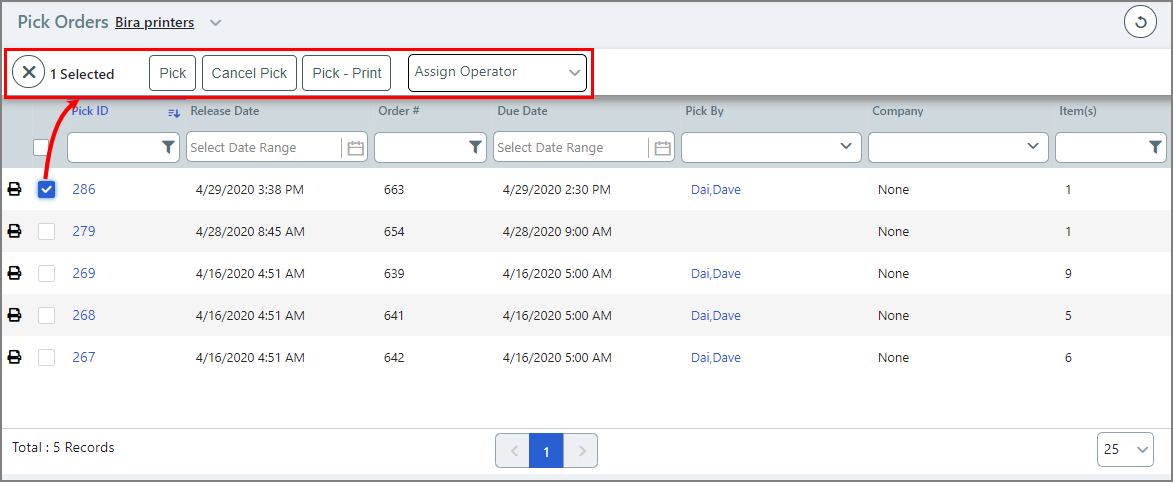Viewport: 1173px width, 482px height.
Task: Clear selection with the X circle icon
Action: click(x=29, y=72)
